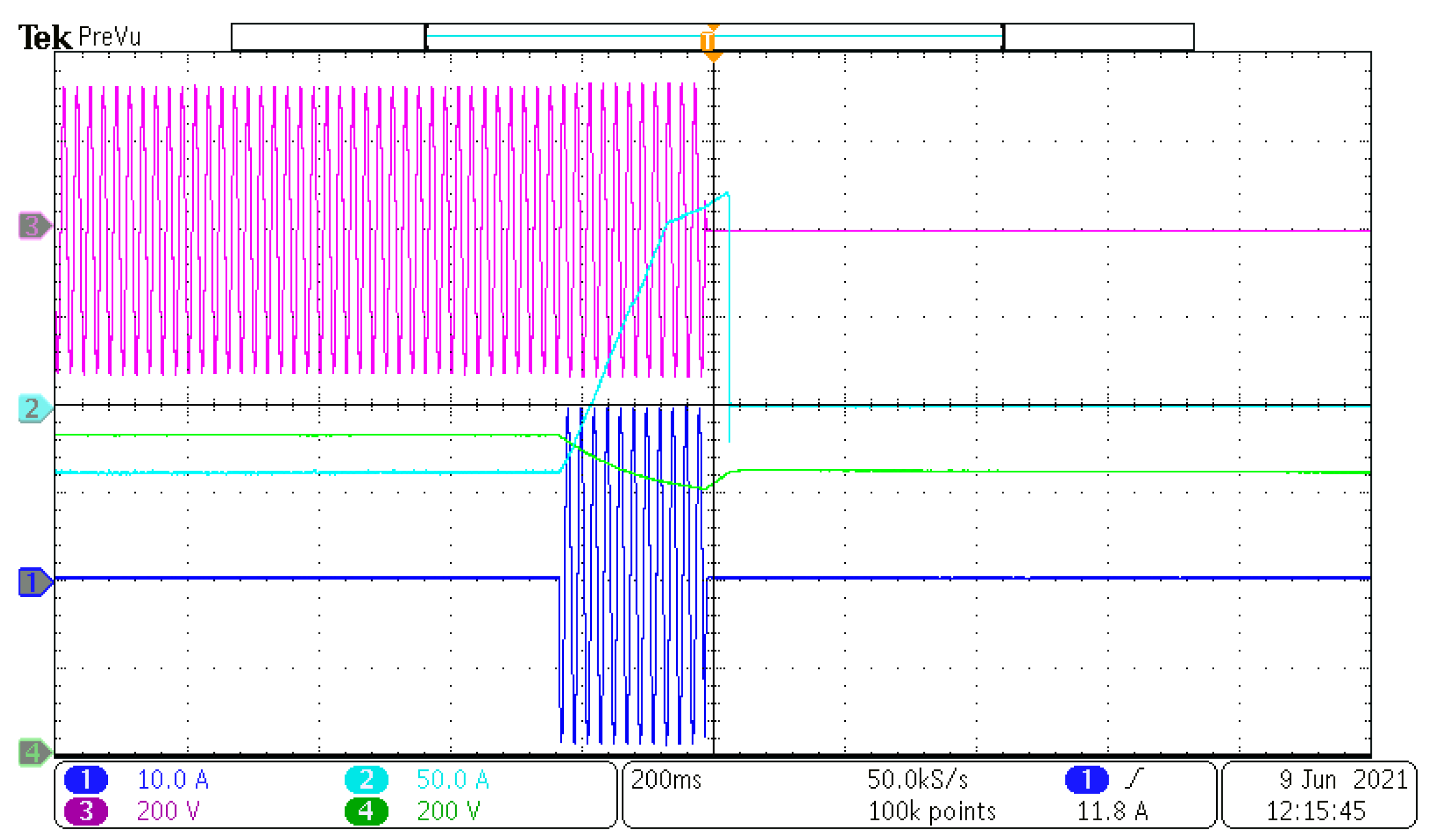Click the 11.8 A trigger level readout
This screenshot has height=840, width=1429.
[1113, 811]
